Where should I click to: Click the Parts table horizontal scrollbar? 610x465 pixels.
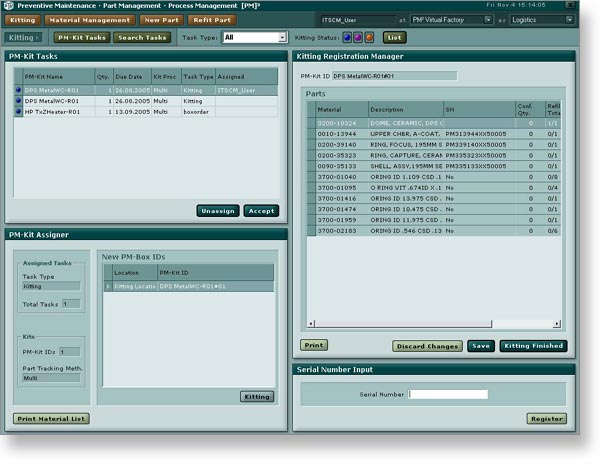click(430, 324)
